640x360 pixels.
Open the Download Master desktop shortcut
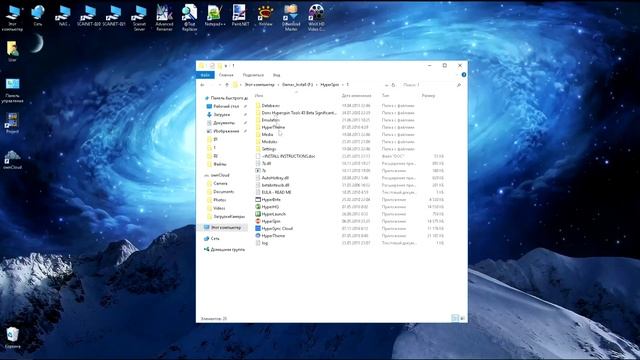291,18
